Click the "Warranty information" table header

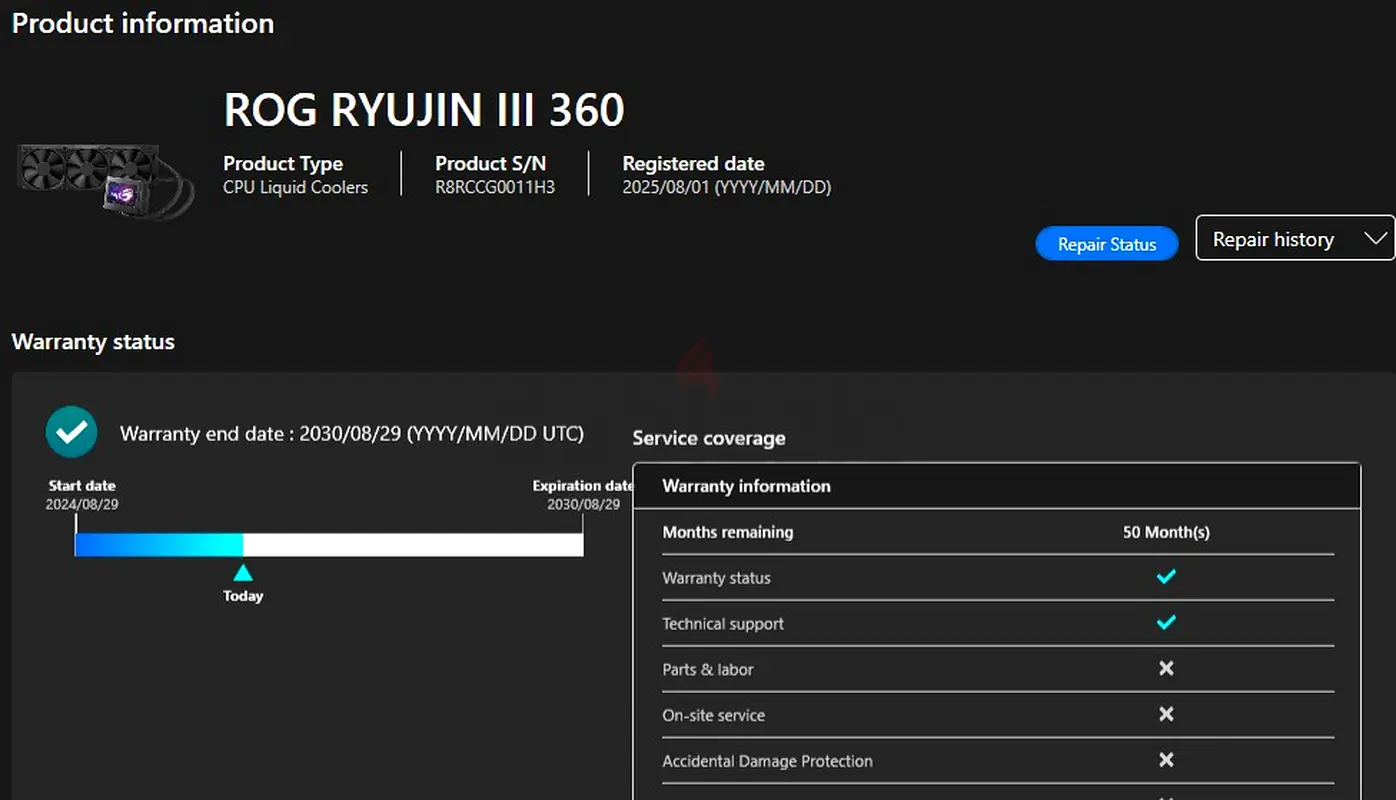point(747,486)
